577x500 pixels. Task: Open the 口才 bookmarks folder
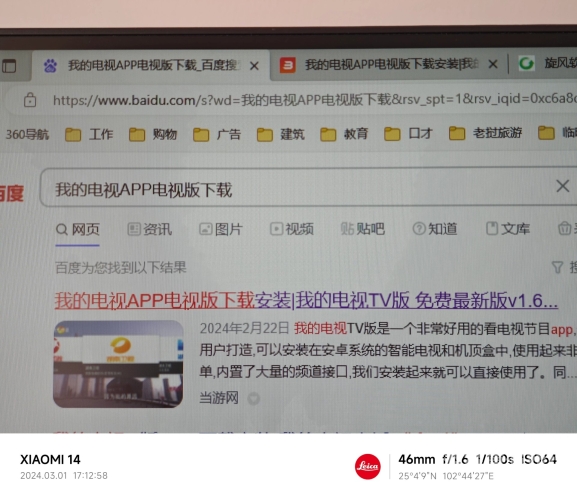pyautogui.click(x=408, y=133)
